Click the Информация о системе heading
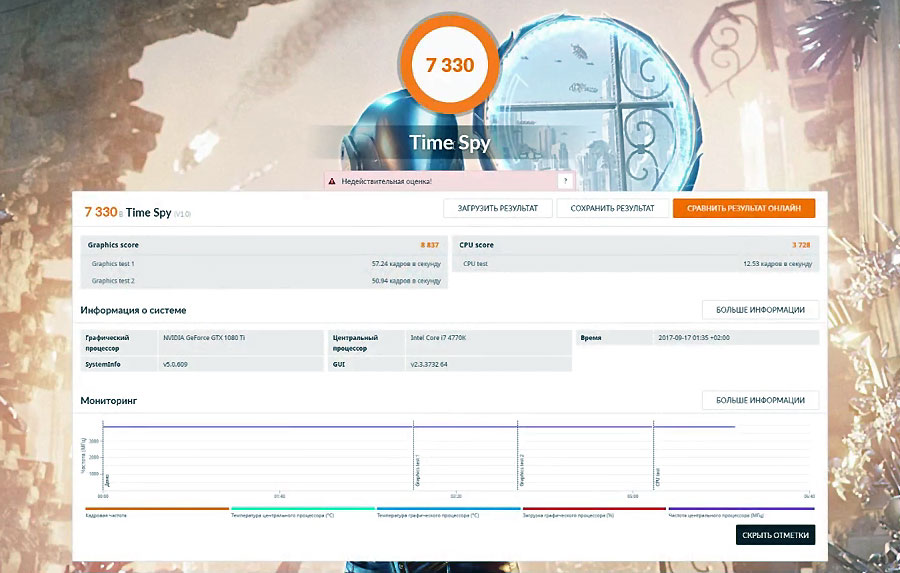900x573 pixels. 133,310
